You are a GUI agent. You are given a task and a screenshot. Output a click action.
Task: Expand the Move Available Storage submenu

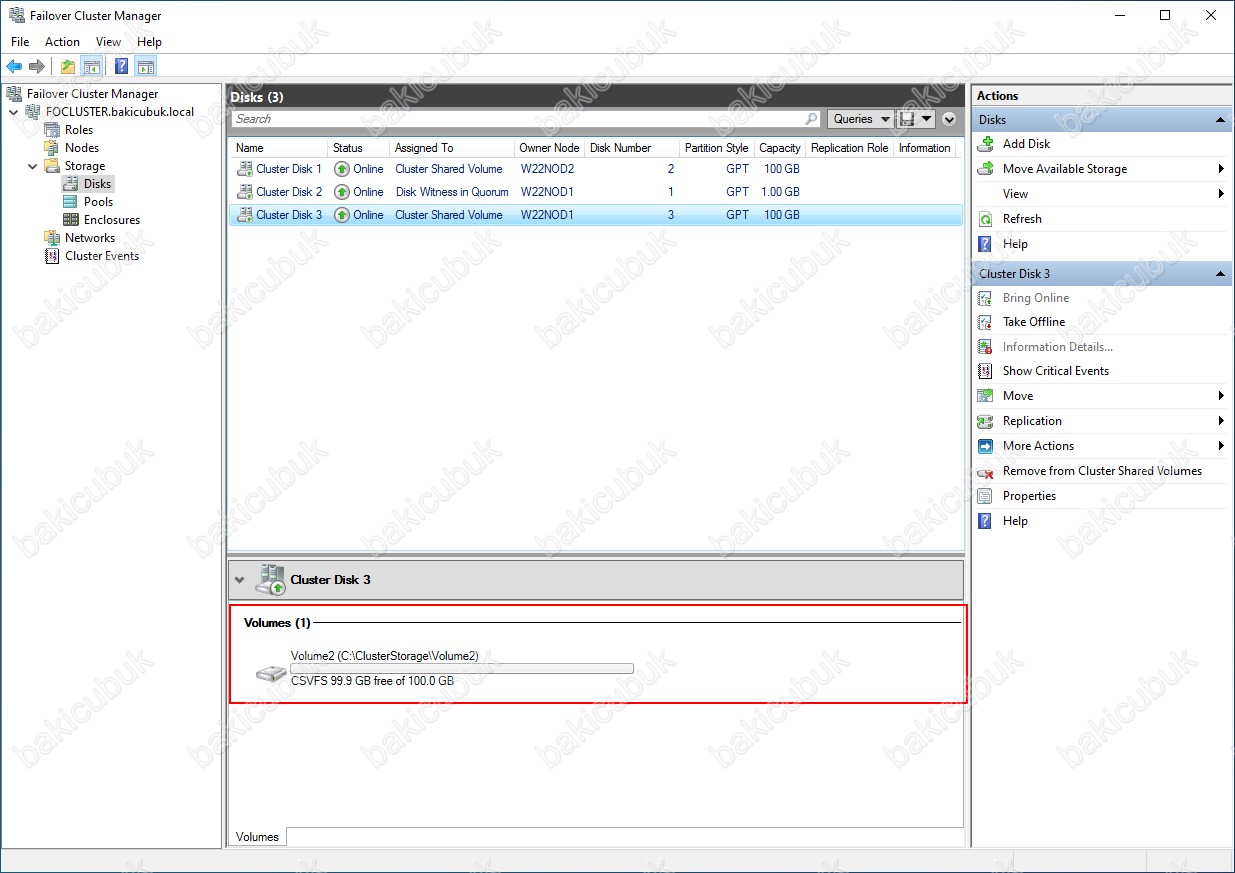pos(1222,169)
